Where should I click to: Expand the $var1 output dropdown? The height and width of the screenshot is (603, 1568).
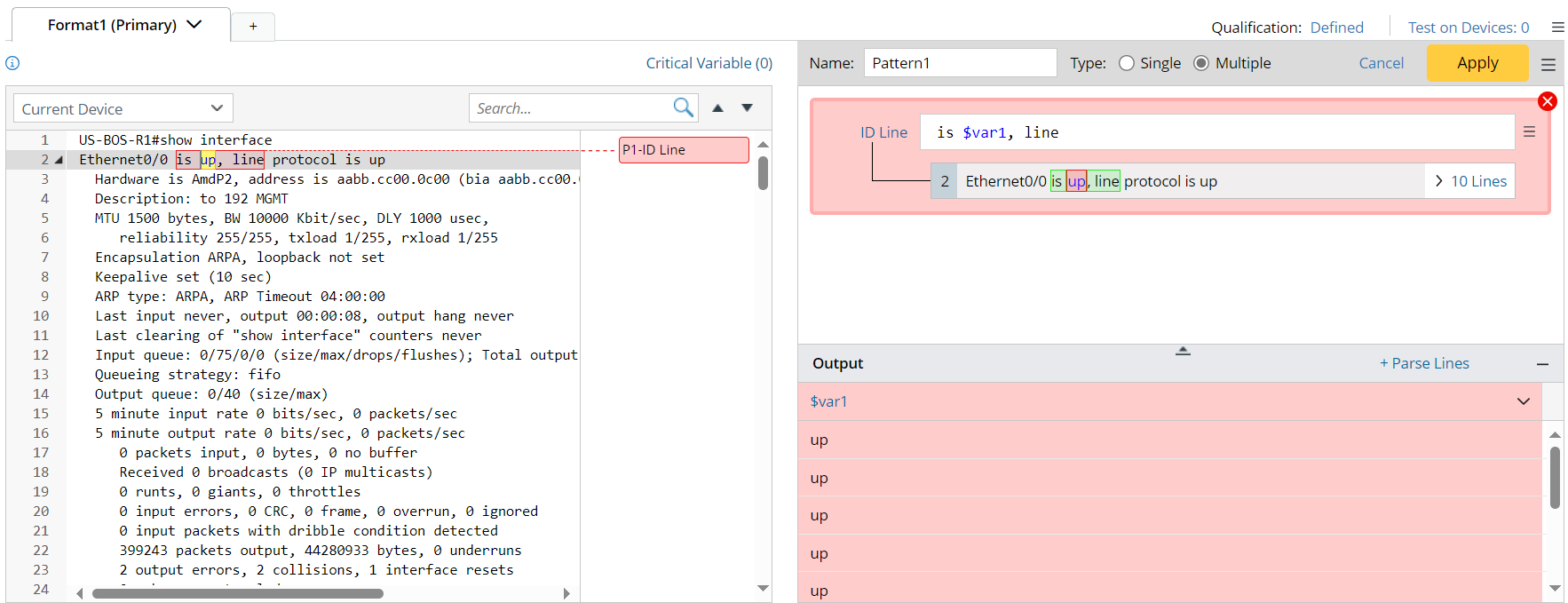click(1523, 401)
